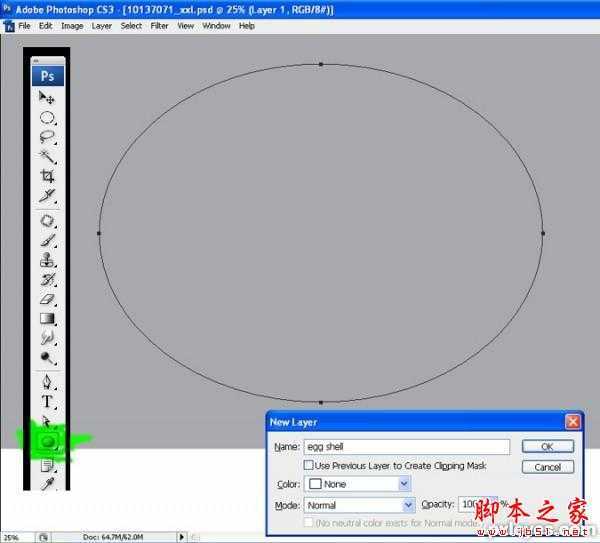The width and height of the screenshot is (600, 543).
Task: Select the Brush tool
Action: [x=47, y=241]
